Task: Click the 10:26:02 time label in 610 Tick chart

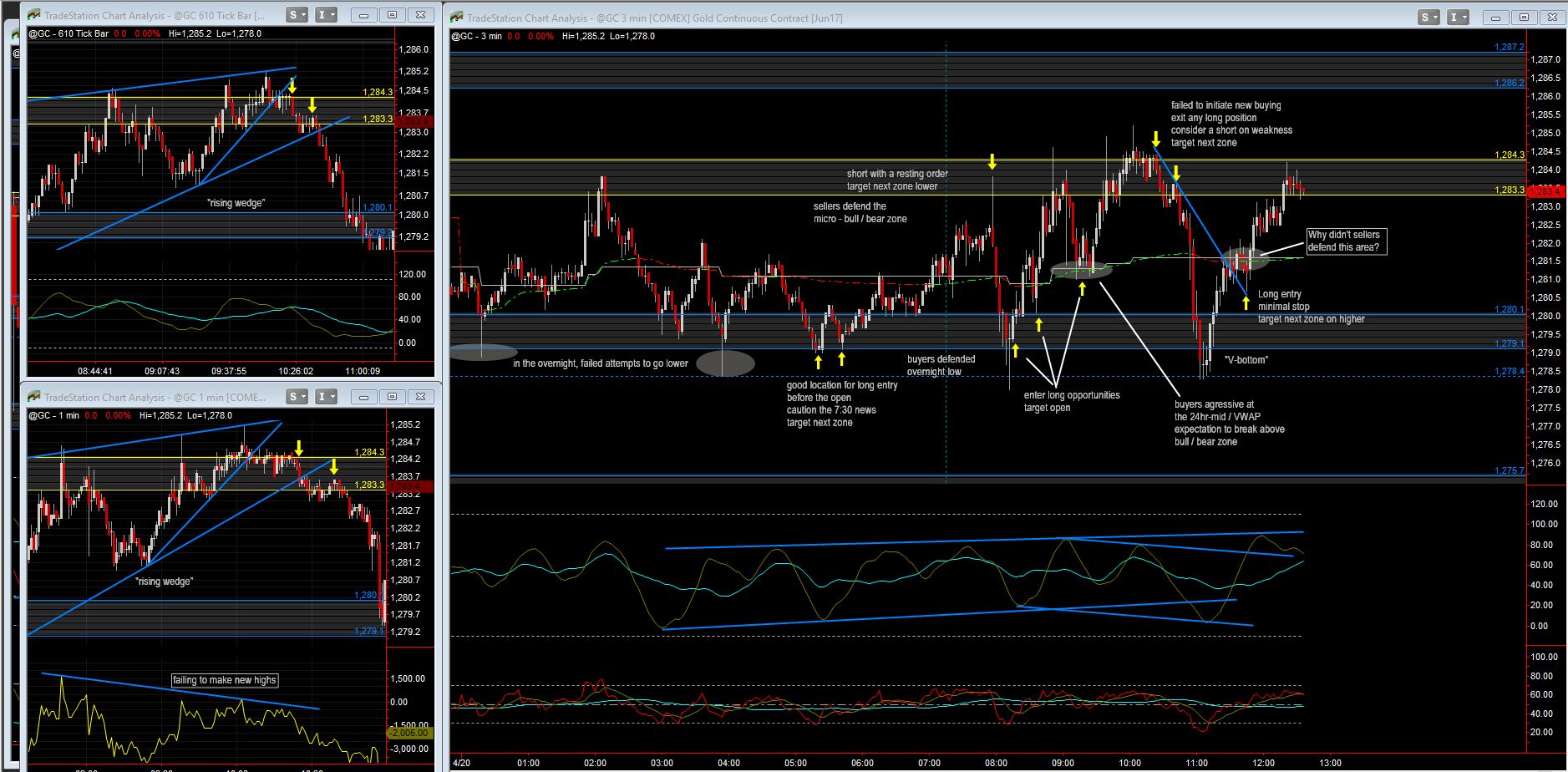Action: [295, 371]
